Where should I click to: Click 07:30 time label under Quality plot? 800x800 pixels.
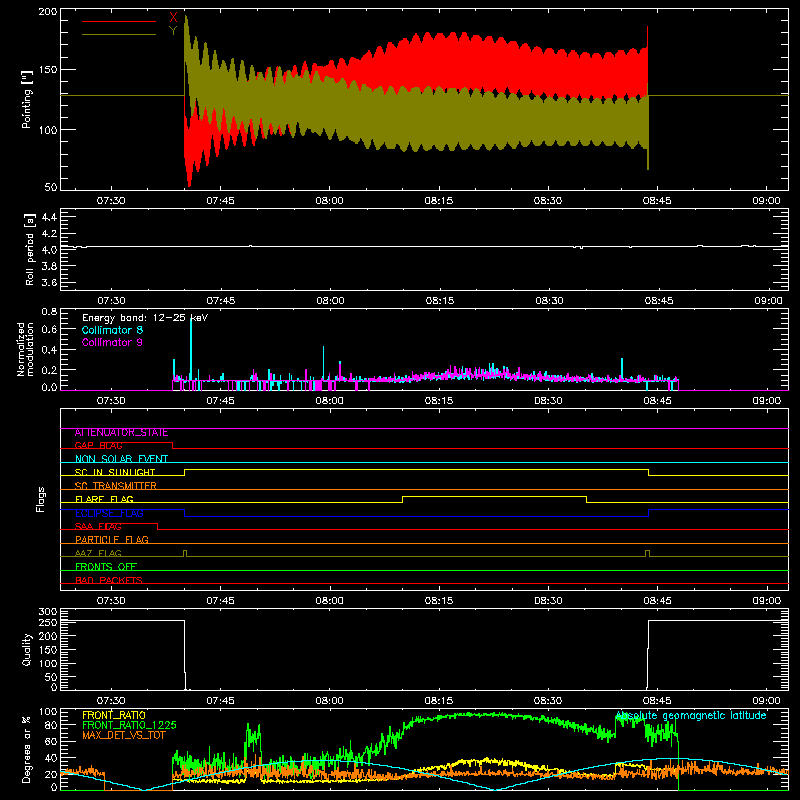click(111, 701)
